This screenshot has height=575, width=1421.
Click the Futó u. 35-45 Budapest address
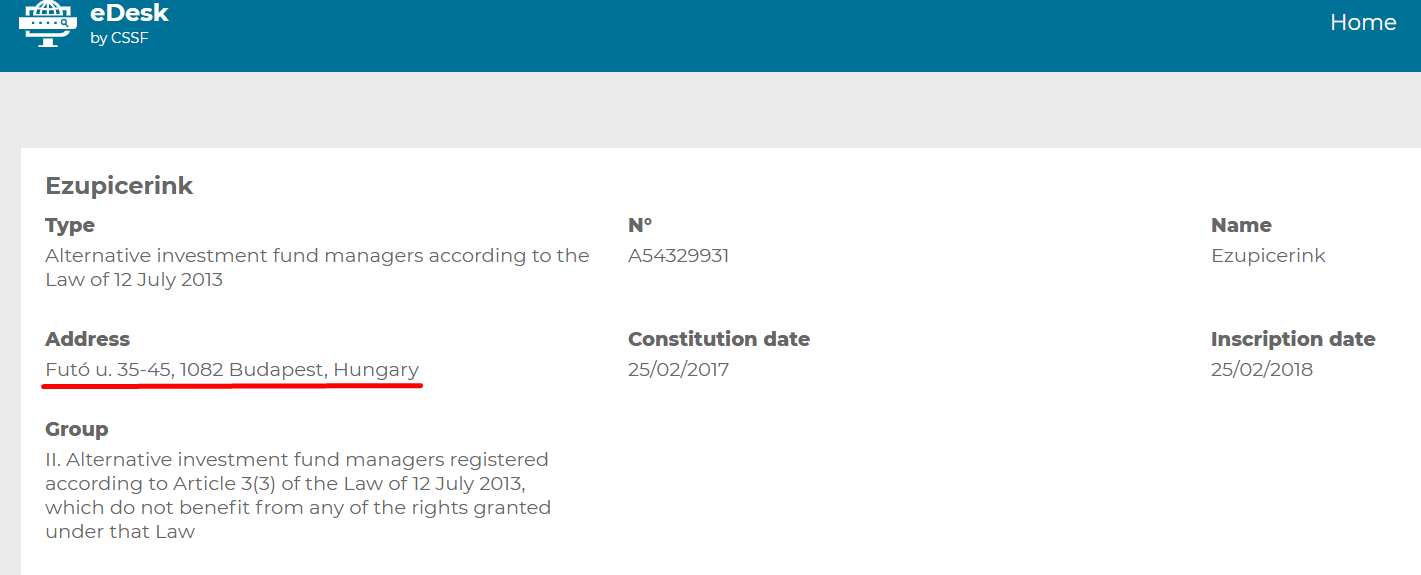point(232,370)
